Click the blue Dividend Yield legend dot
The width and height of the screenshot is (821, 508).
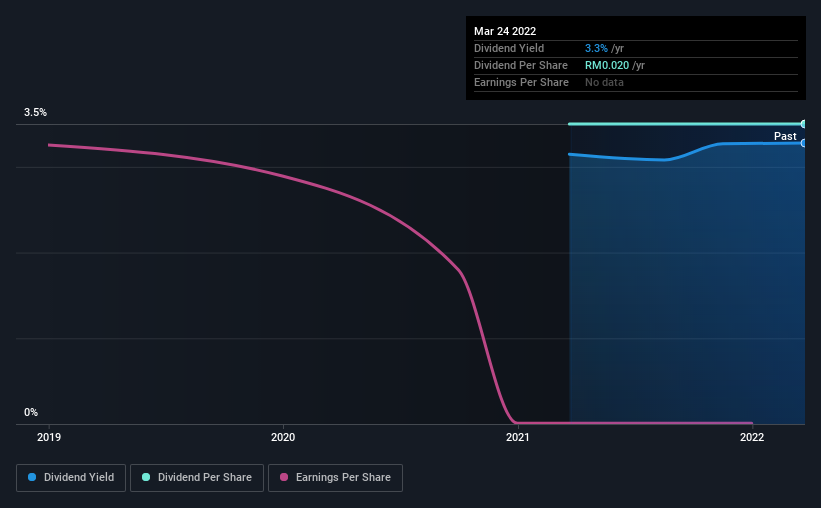32,477
